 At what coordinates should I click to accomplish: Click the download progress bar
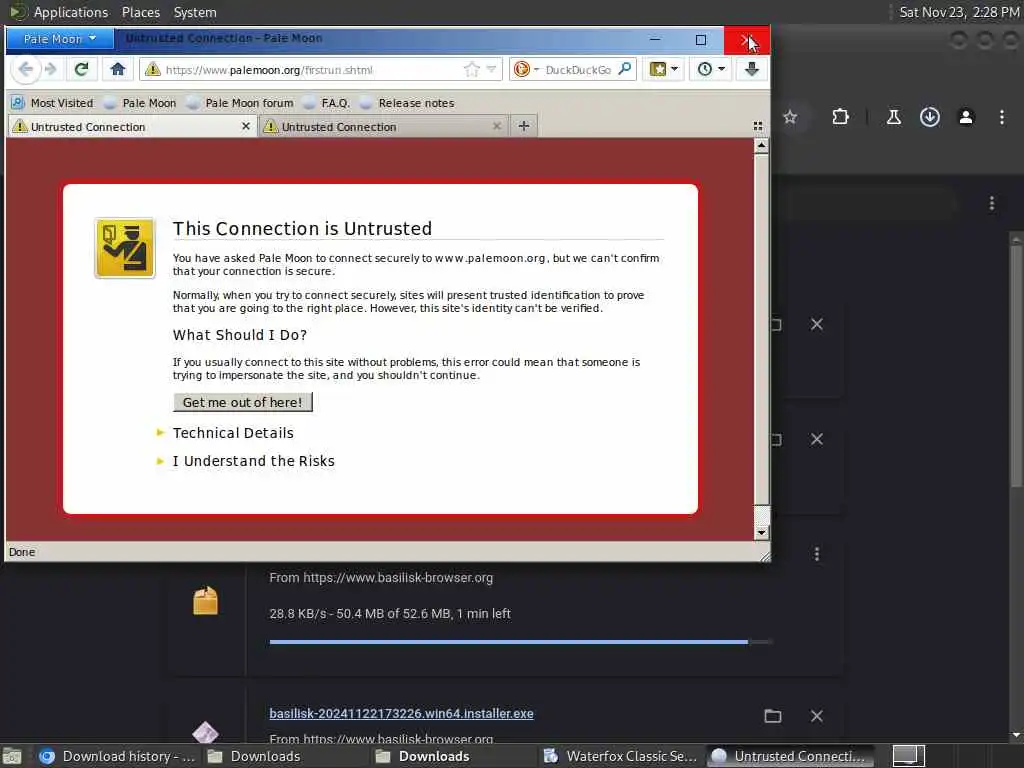[x=520, y=642]
